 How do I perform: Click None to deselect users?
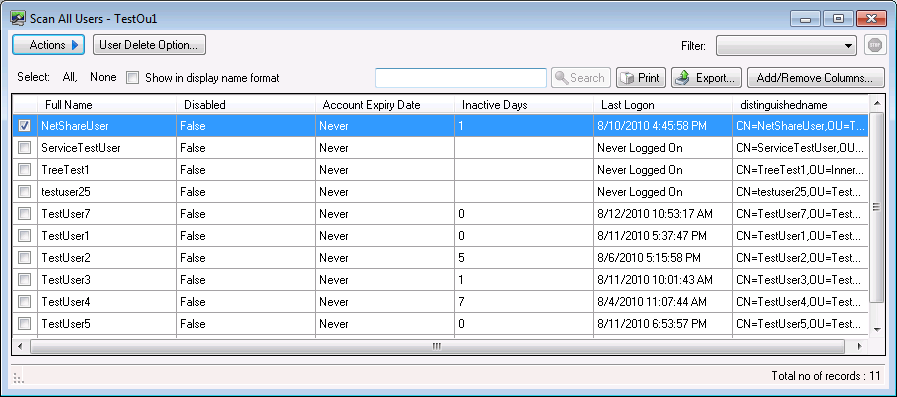pyautogui.click(x=103, y=77)
